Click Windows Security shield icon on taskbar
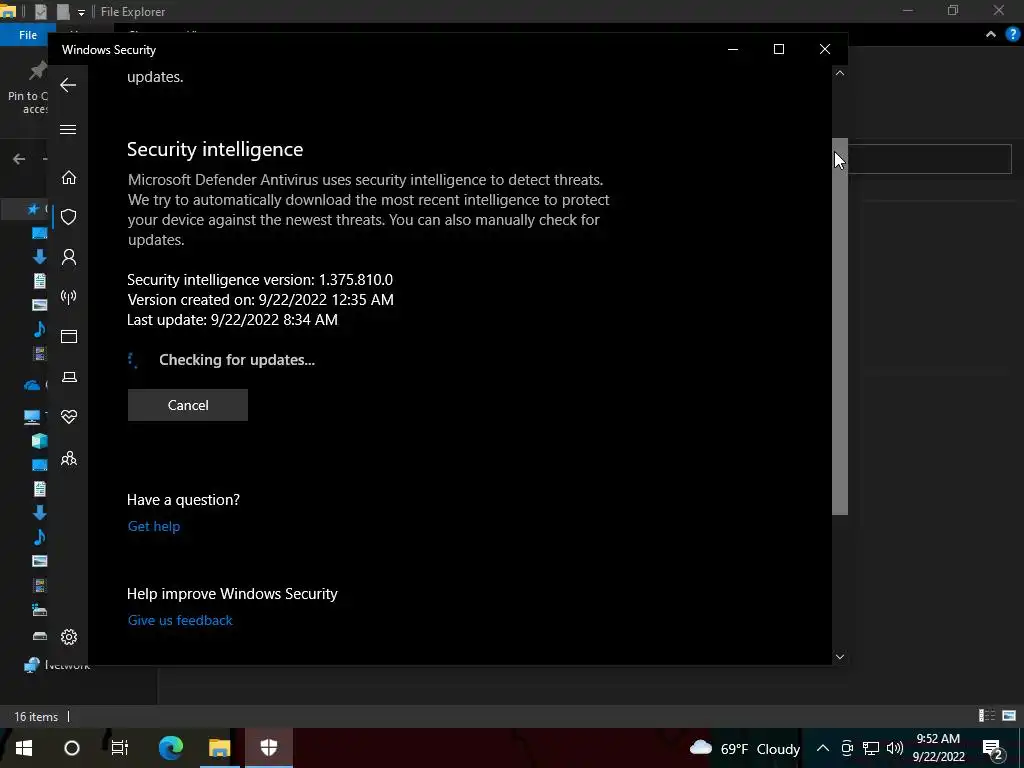This screenshot has width=1024, height=768. pos(269,748)
